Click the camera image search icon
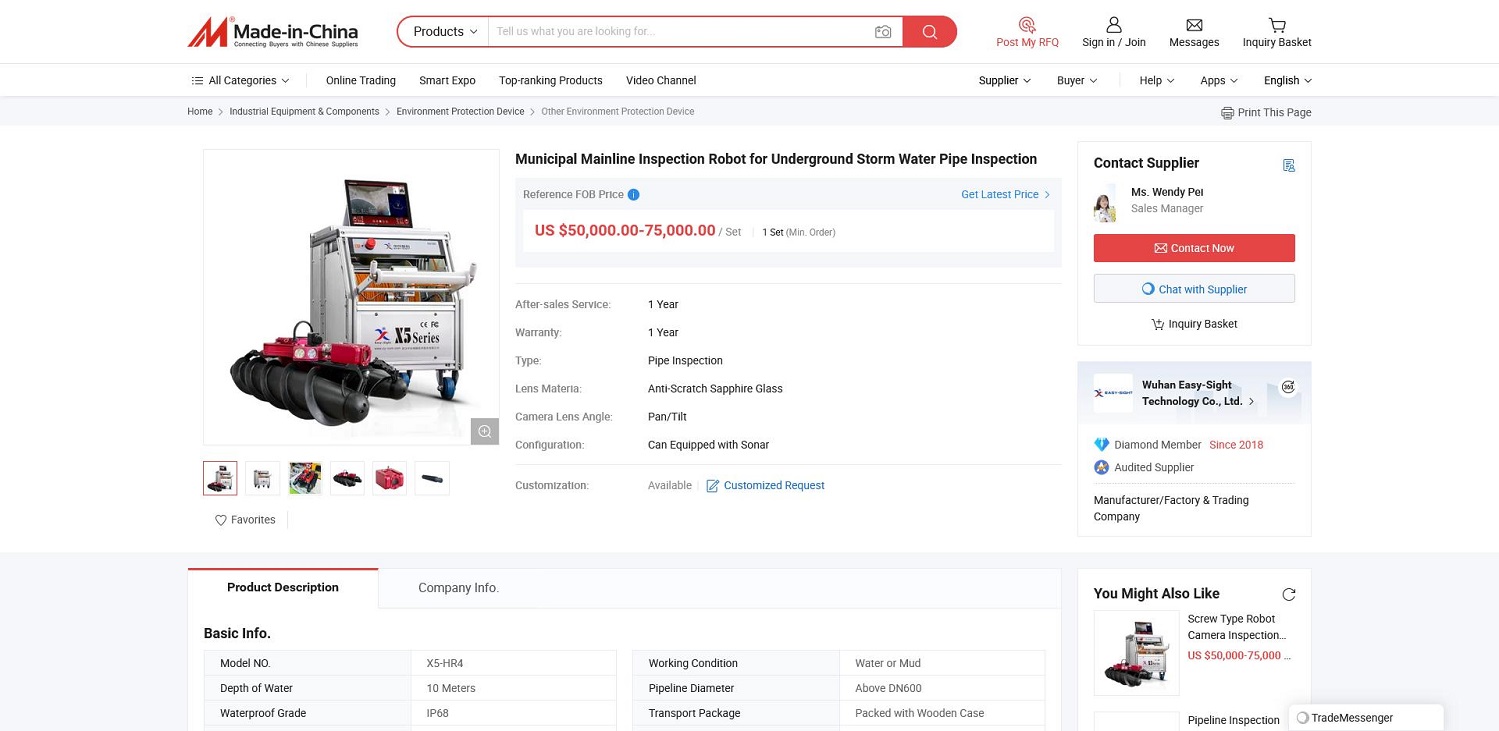Image resolution: width=1499 pixels, height=731 pixels. click(882, 32)
